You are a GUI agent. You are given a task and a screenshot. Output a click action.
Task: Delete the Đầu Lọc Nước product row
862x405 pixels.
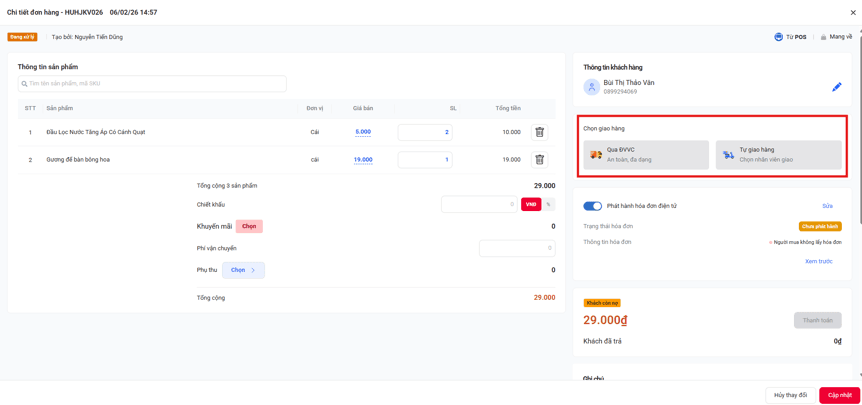(x=540, y=132)
